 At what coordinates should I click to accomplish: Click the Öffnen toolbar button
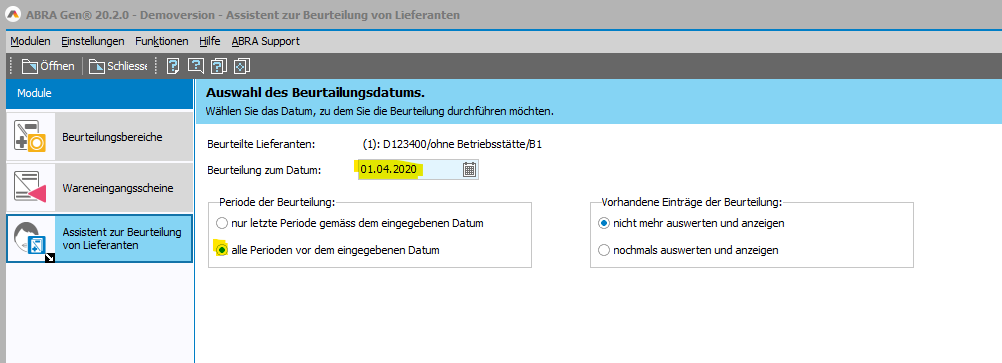click(x=48, y=66)
